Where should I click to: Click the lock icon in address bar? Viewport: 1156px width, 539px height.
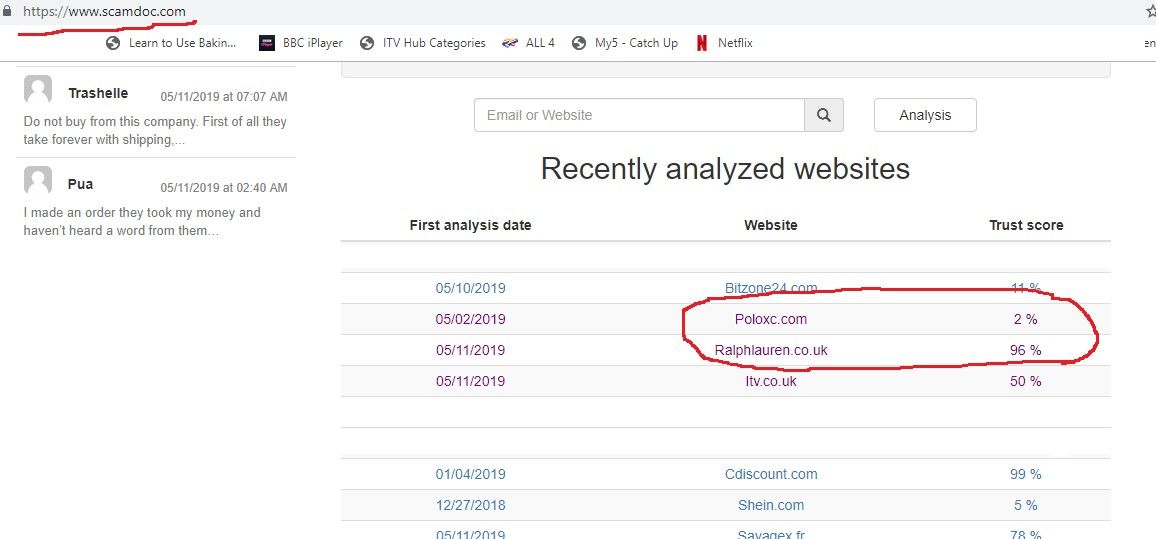tap(7, 11)
